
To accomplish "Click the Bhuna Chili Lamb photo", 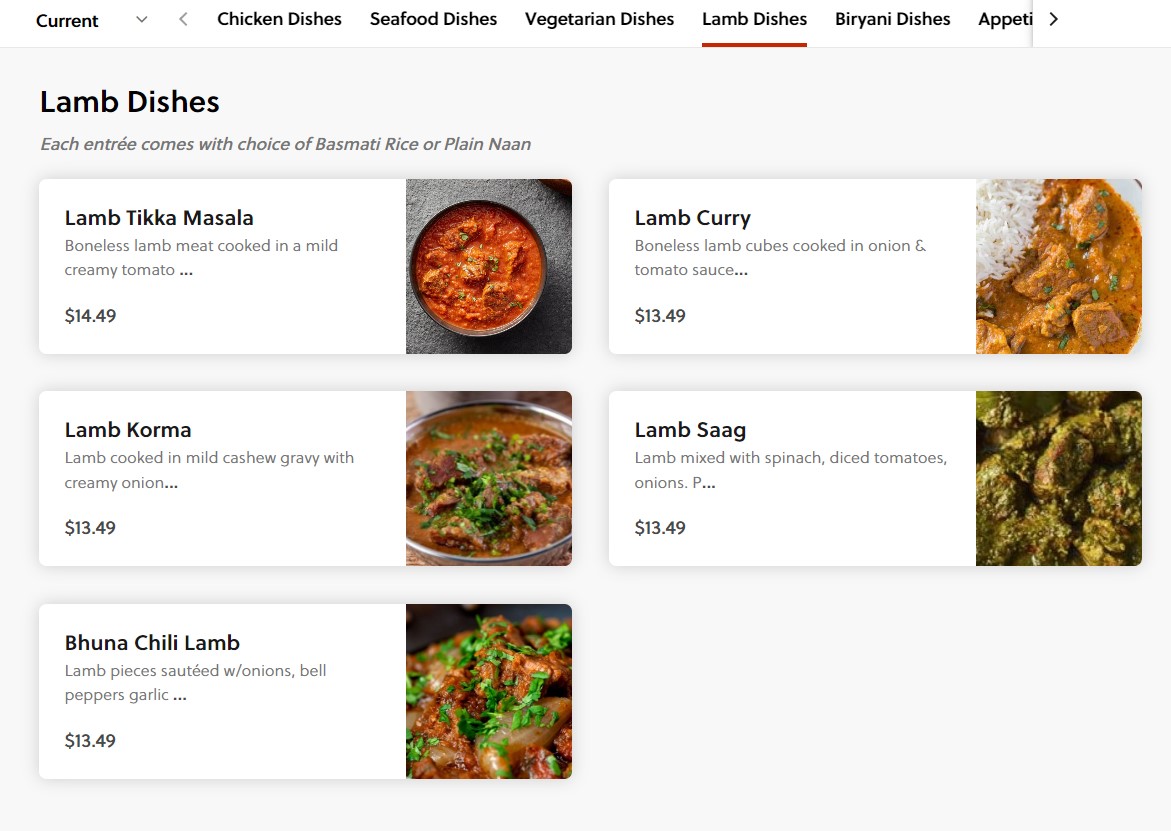I will [x=489, y=691].
